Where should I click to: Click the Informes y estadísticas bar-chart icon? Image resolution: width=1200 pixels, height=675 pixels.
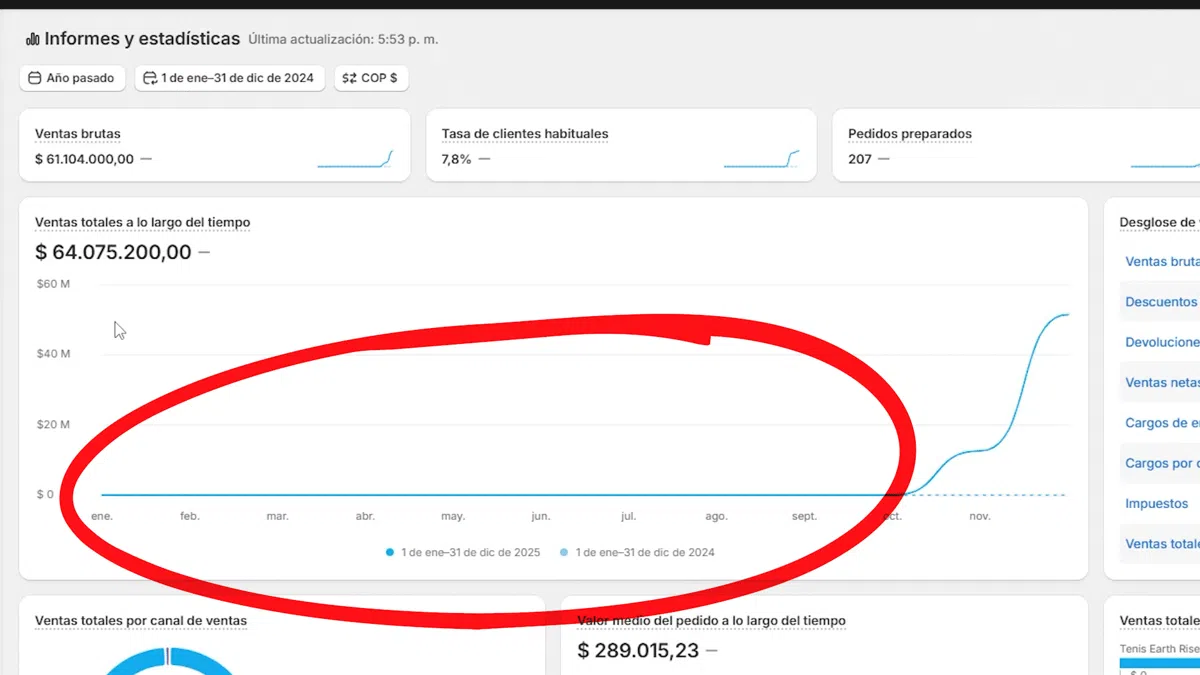[x=33, y=39]
